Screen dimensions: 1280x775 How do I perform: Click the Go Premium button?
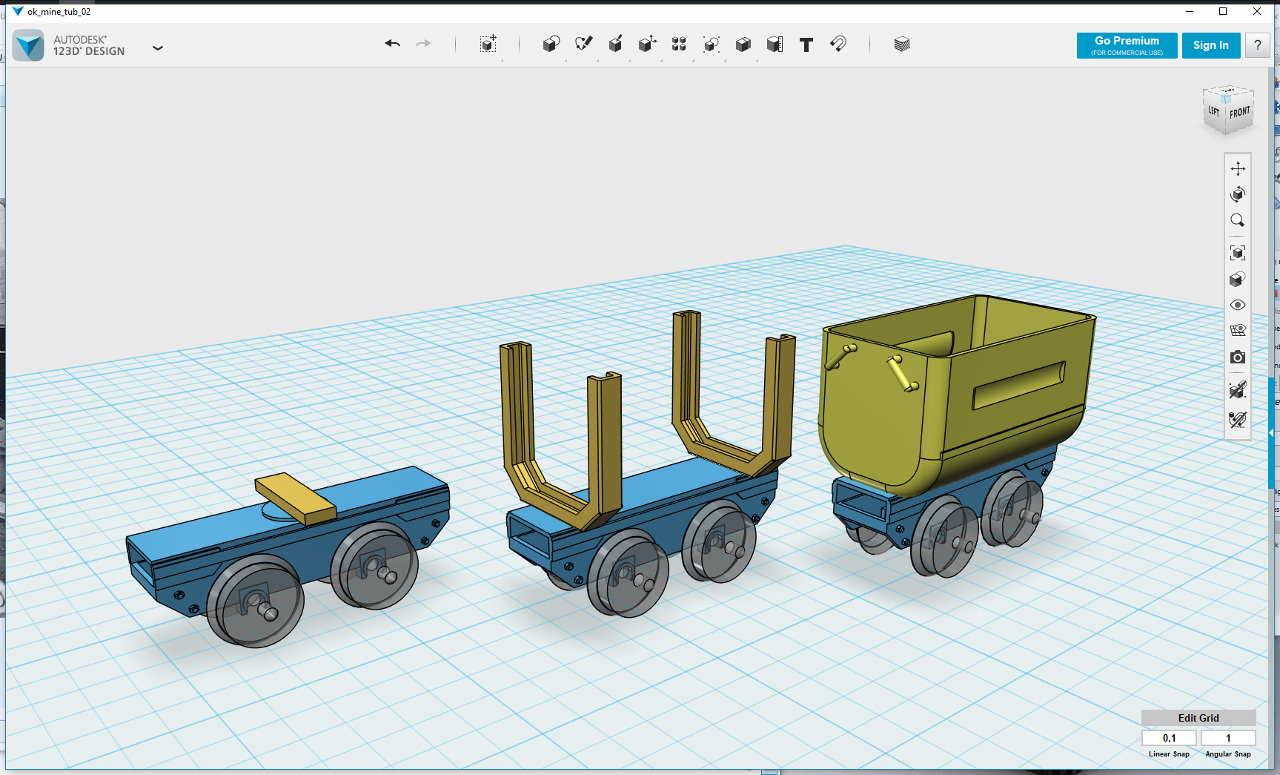click(1127, 45)
